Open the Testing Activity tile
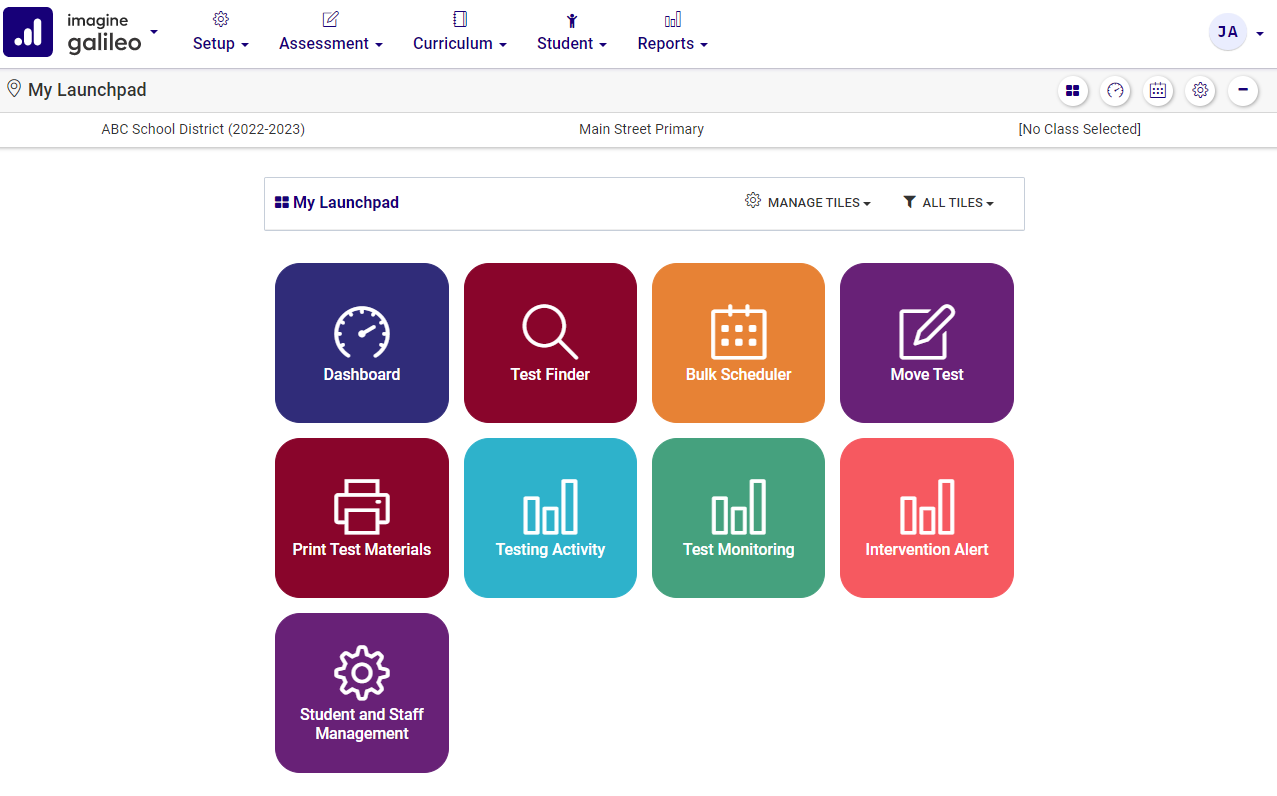 tap(550, 518)
